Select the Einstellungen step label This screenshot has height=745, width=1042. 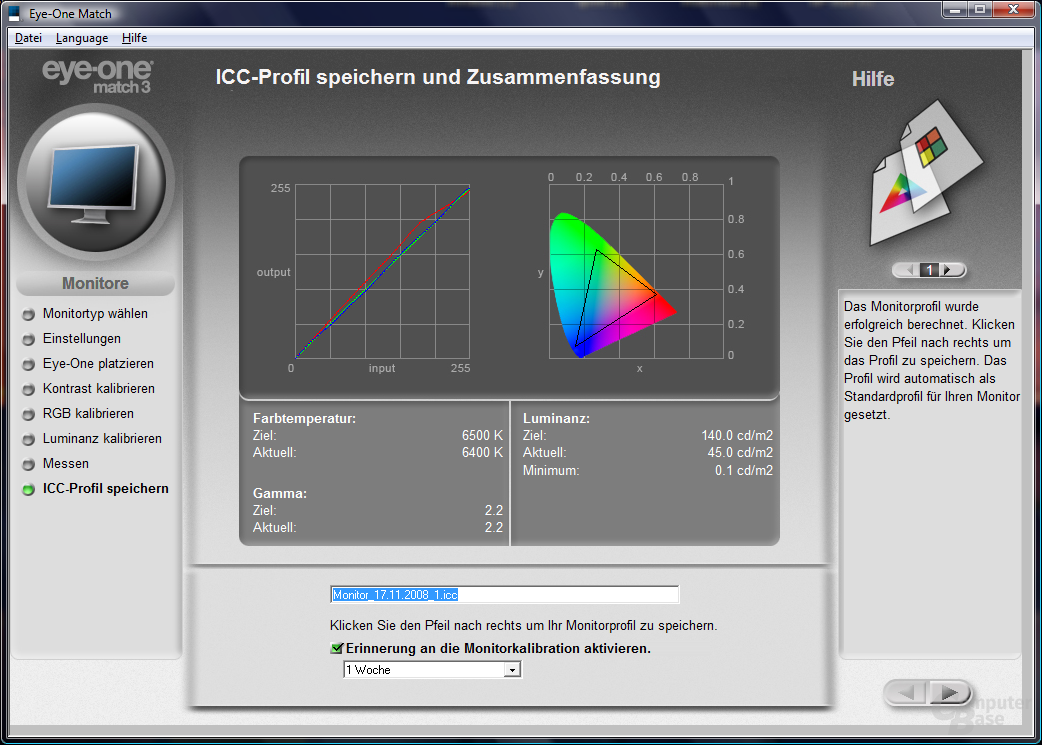tap(82, 338)
